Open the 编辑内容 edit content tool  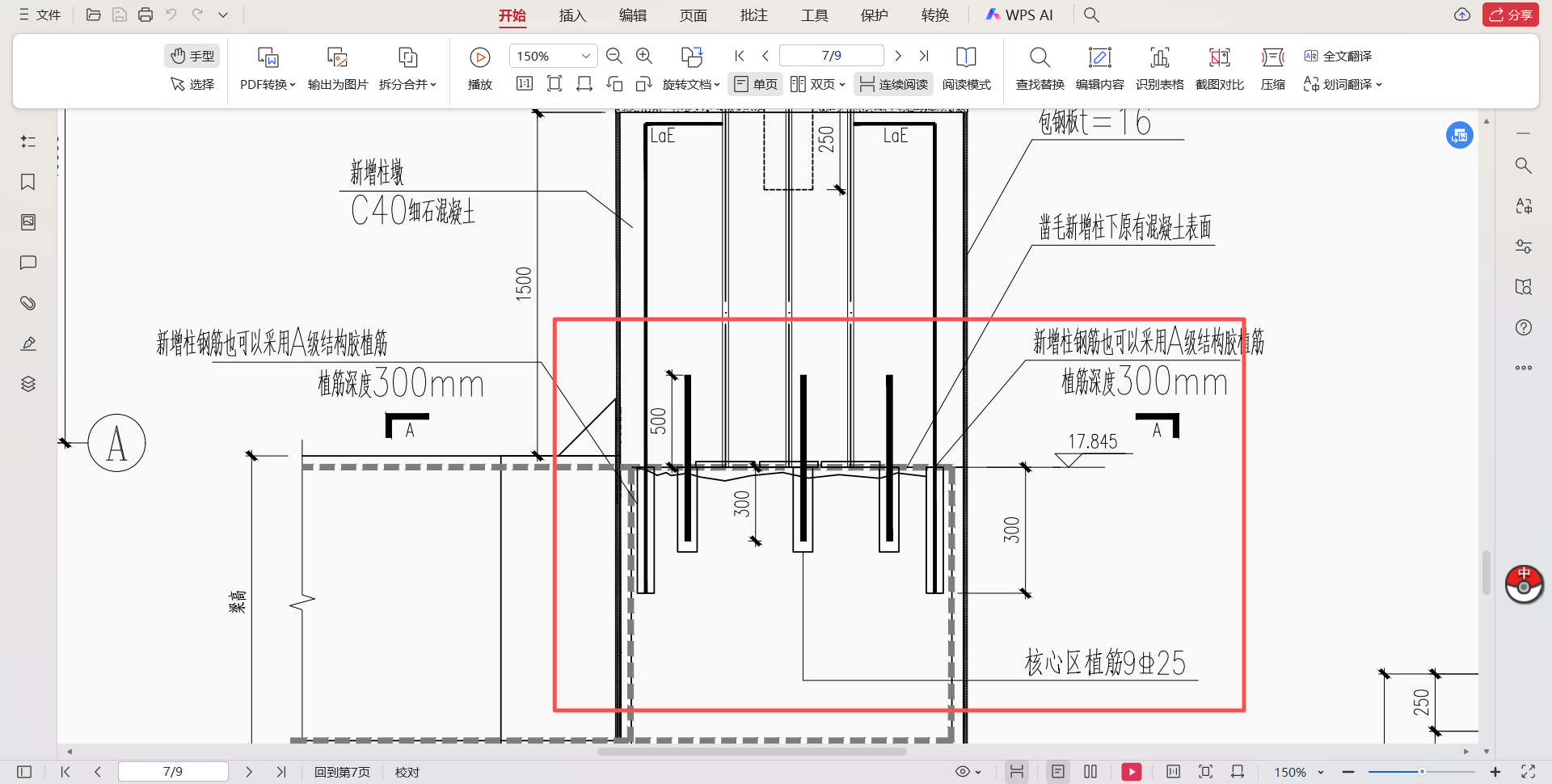click(1099, 58)
